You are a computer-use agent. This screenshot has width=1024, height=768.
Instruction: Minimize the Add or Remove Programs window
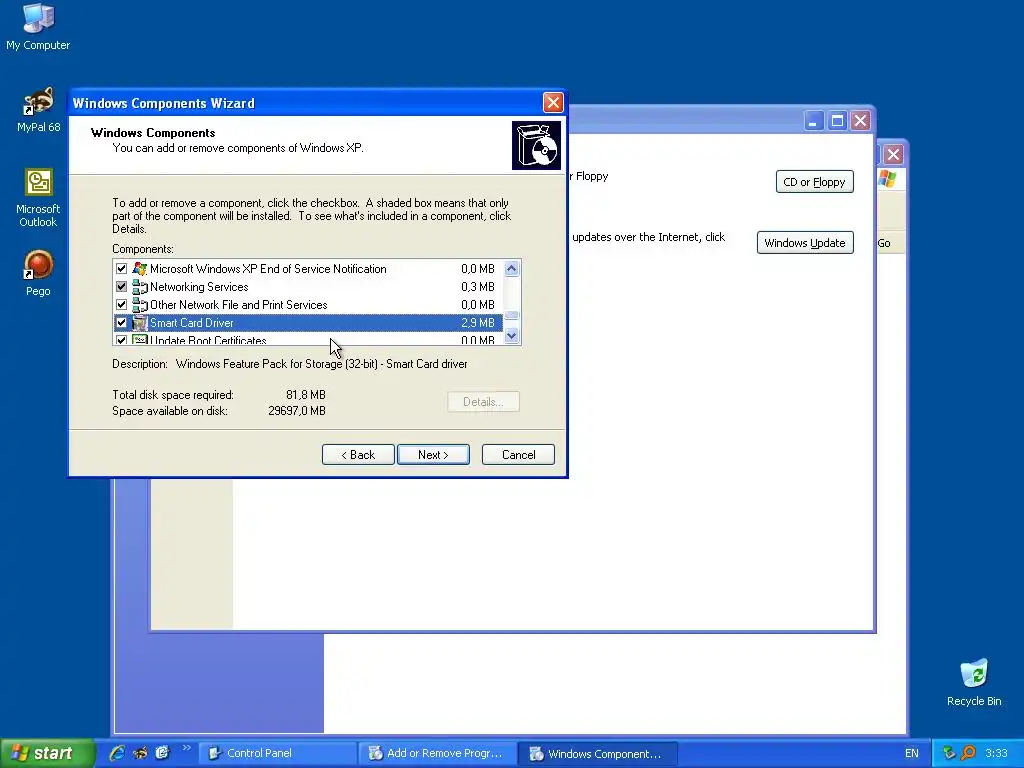(x=814, y=121)
